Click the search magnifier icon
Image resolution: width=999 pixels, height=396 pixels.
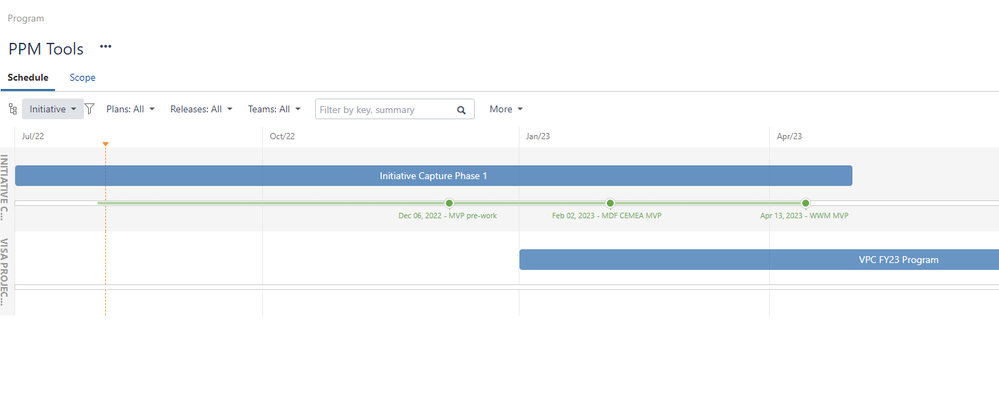click(461, 110)
